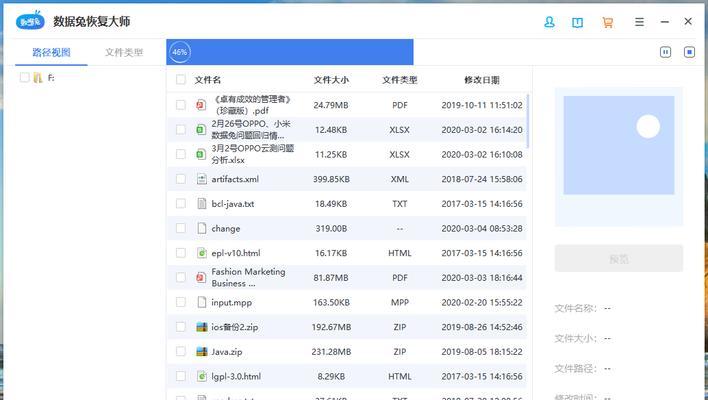Image resolution: width=708 pixels, height=400 pixels.
Task: Check the Java.zip row
Action: pyautogui.click(x=181, y=351)
